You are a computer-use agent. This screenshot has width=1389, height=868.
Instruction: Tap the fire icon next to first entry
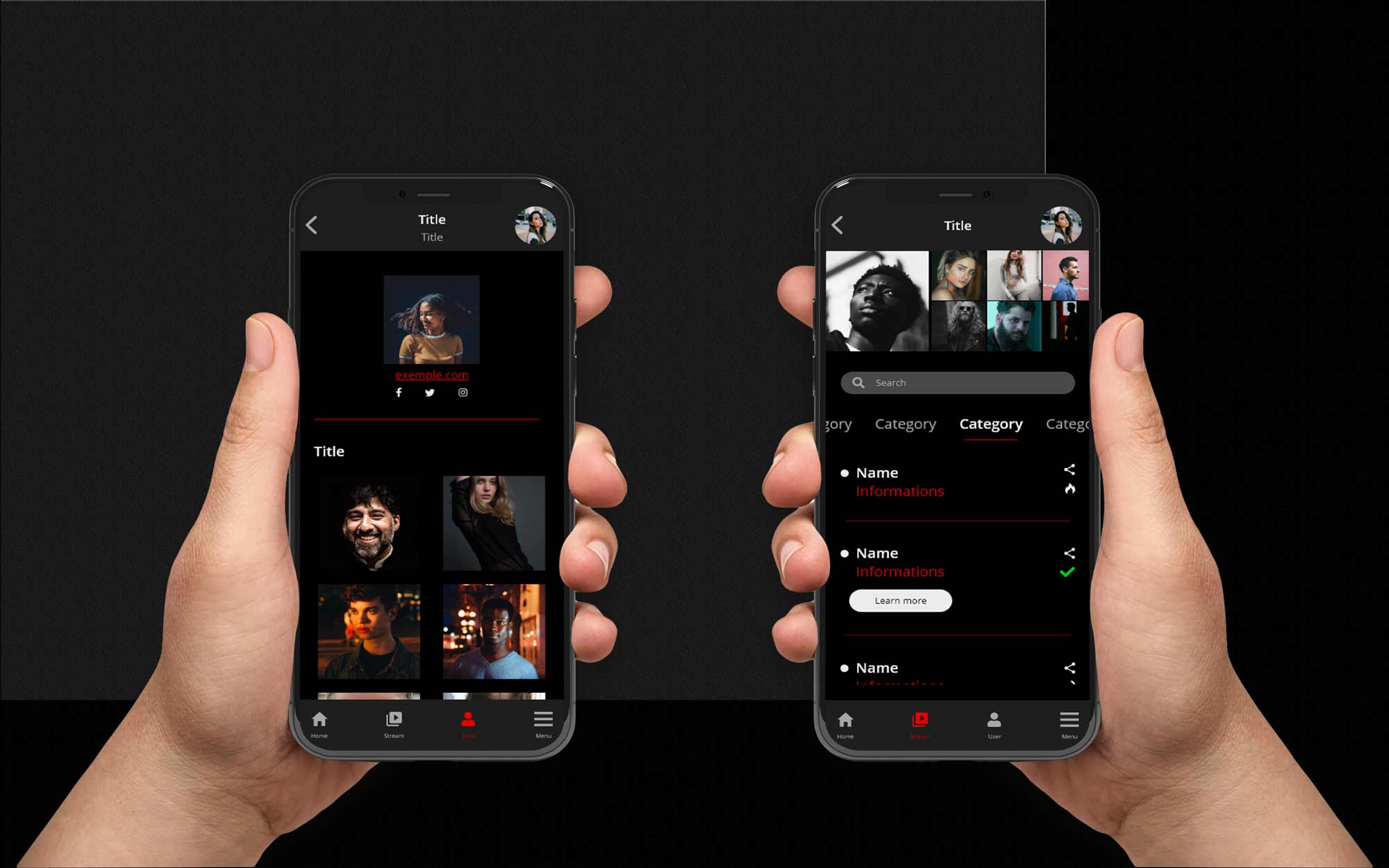tap(1068, 491)
